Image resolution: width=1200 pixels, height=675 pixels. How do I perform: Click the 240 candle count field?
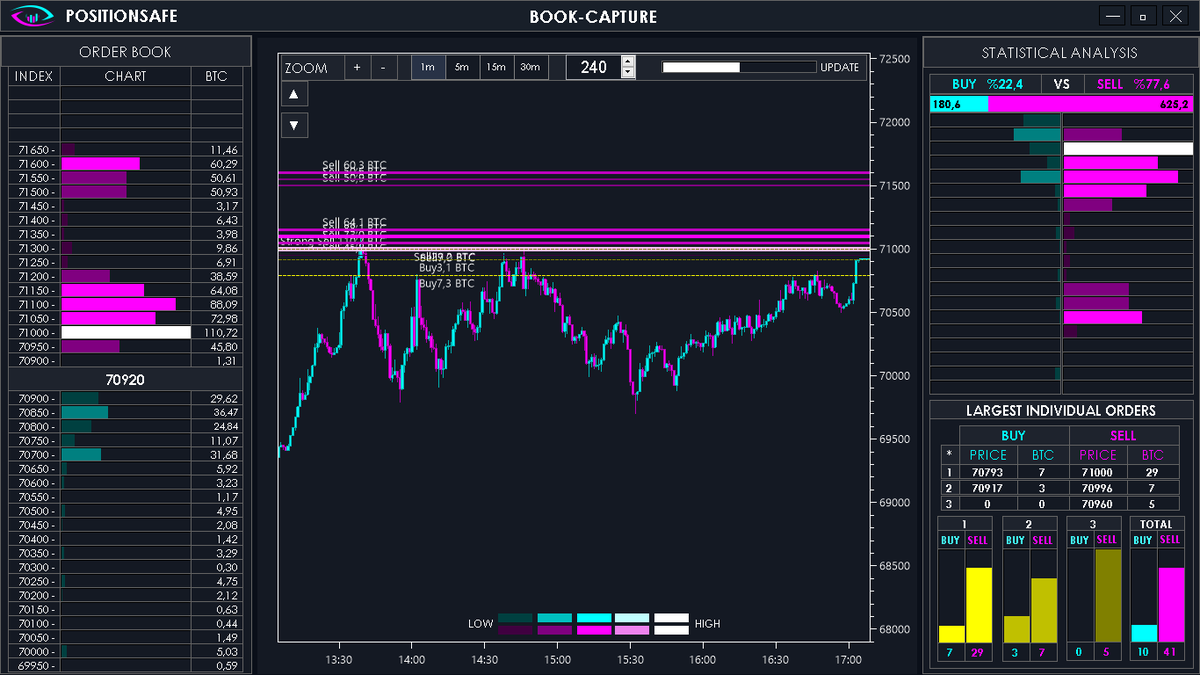[594, 67]
